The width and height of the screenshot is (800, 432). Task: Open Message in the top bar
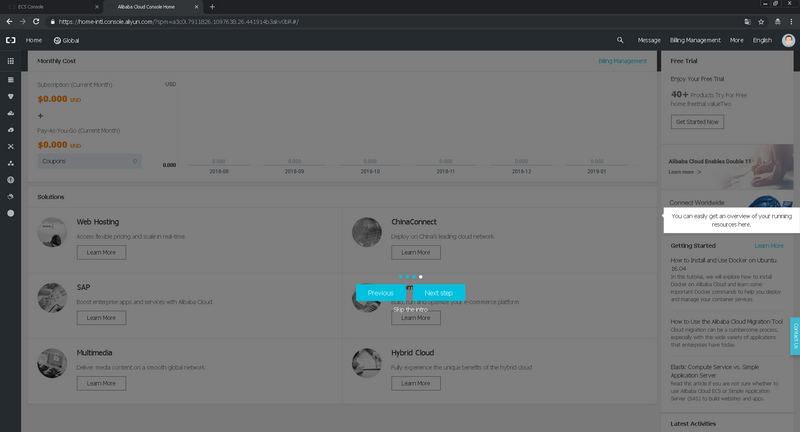(649, 40)
